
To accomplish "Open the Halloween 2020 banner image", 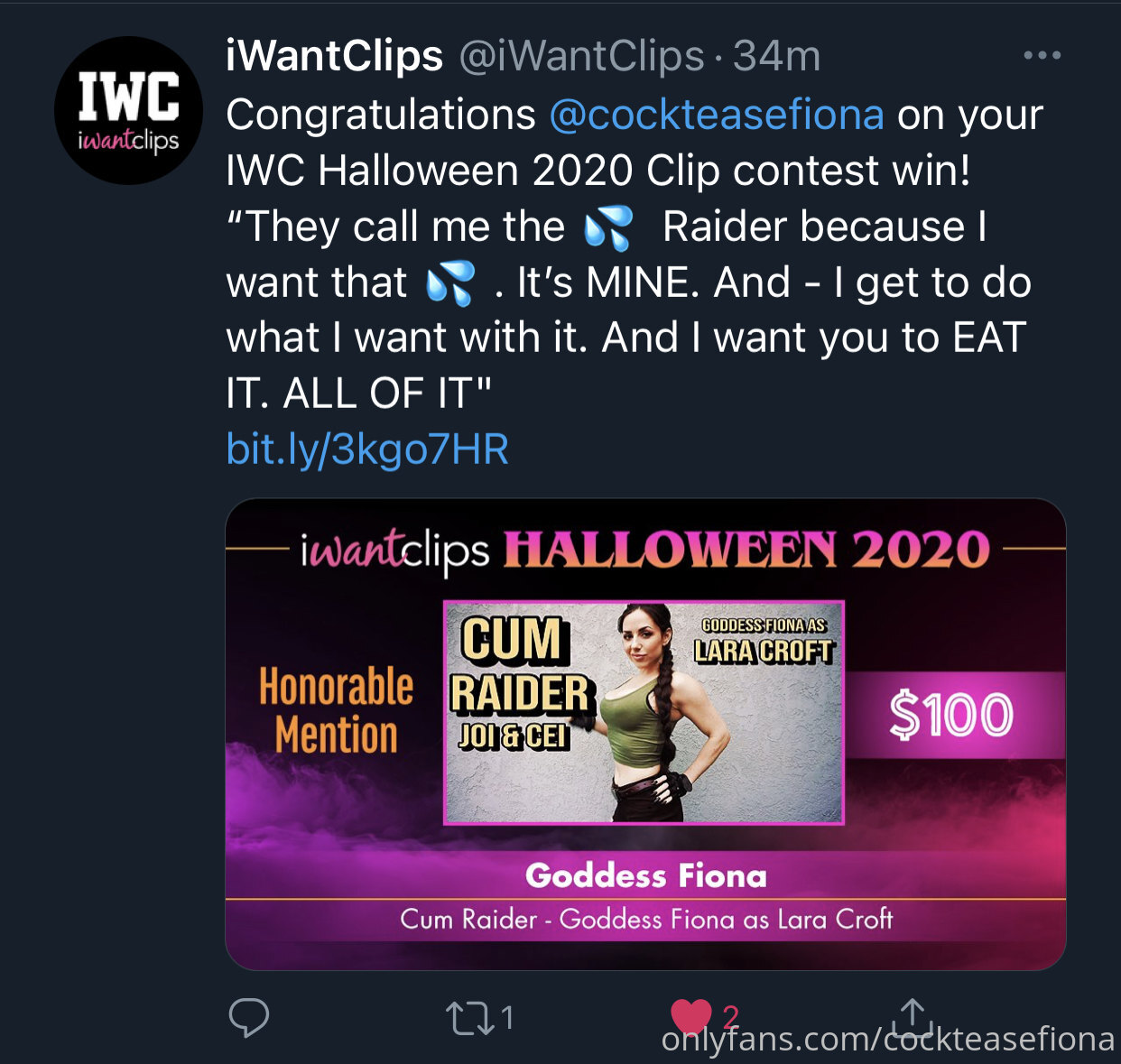I will click(x=645, y=735).
